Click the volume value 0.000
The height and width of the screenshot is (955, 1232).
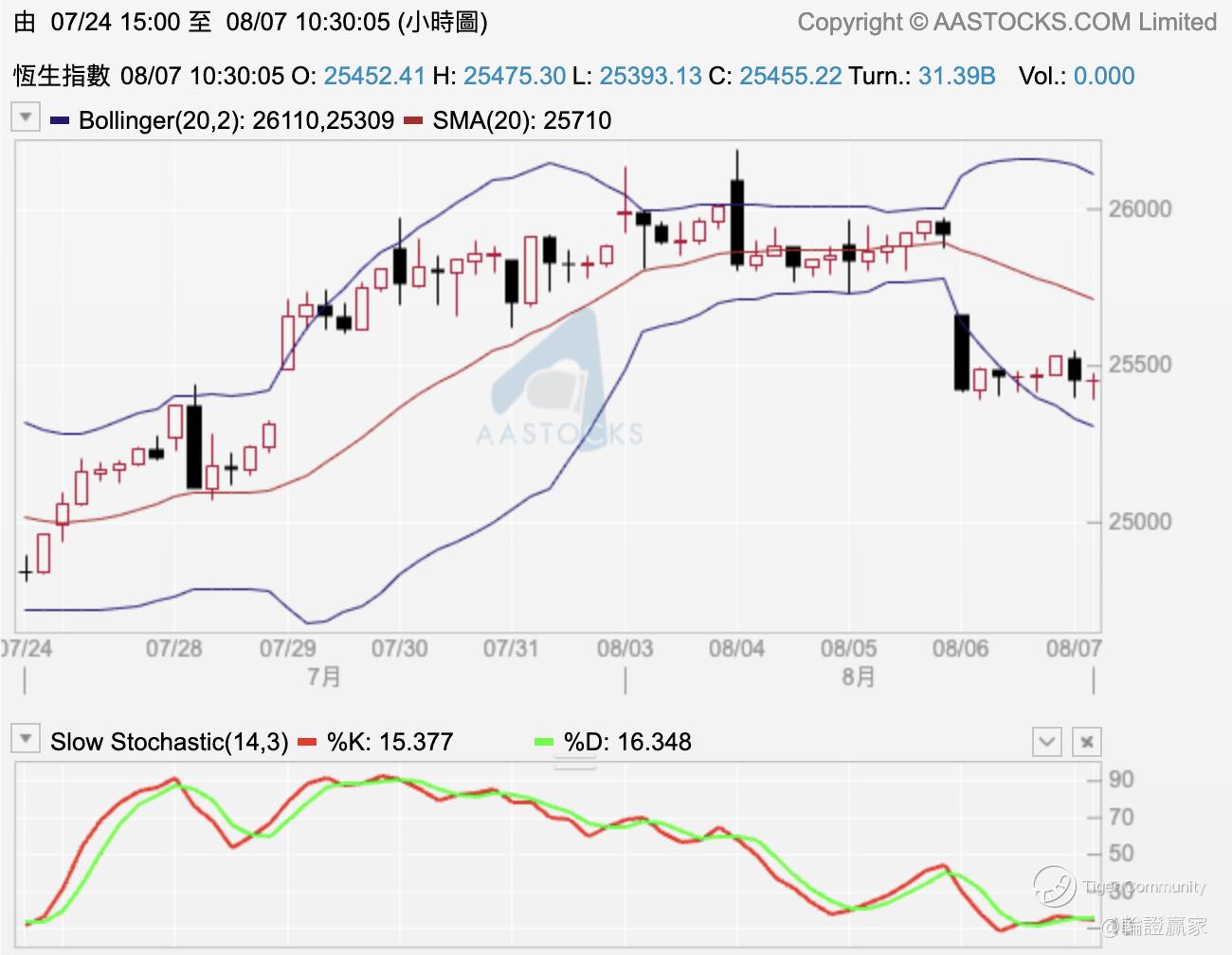[x=1104, y=76]
